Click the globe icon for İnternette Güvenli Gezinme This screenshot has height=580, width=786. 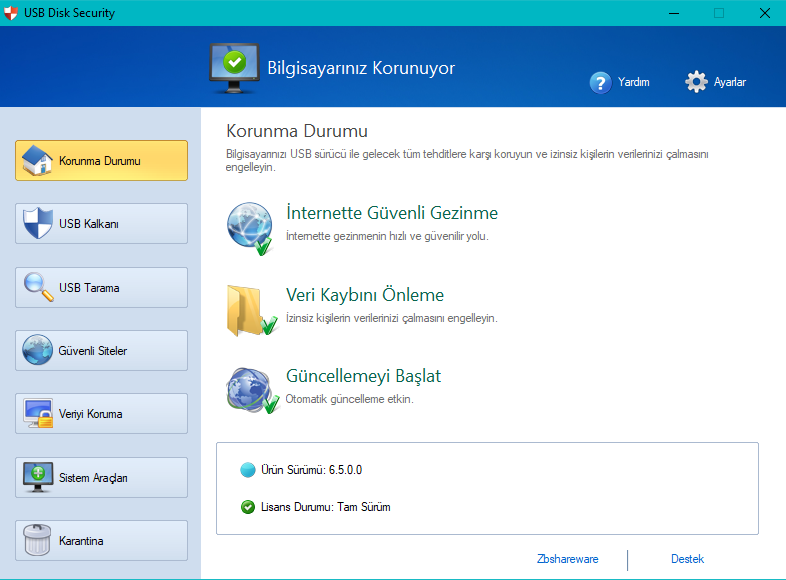tap(250, 227)
